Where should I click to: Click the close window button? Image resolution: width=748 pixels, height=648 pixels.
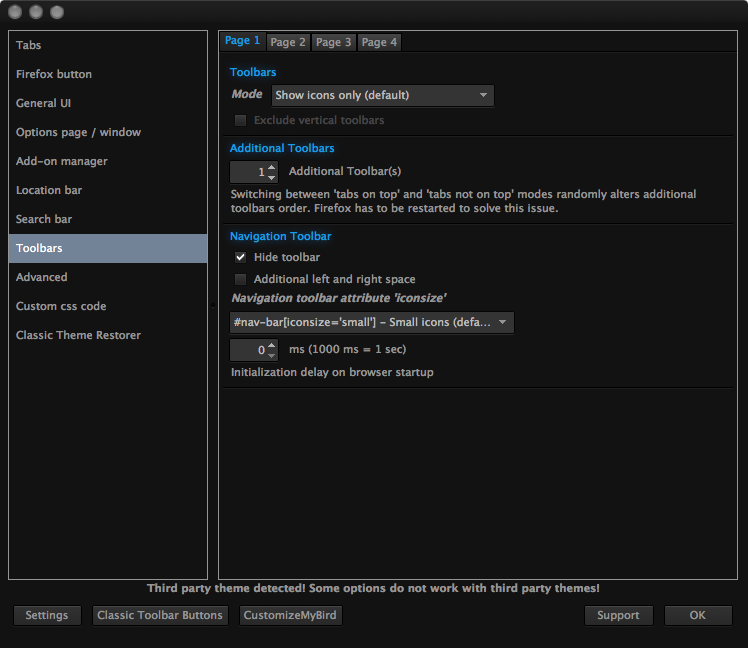[x=15, y=12]
